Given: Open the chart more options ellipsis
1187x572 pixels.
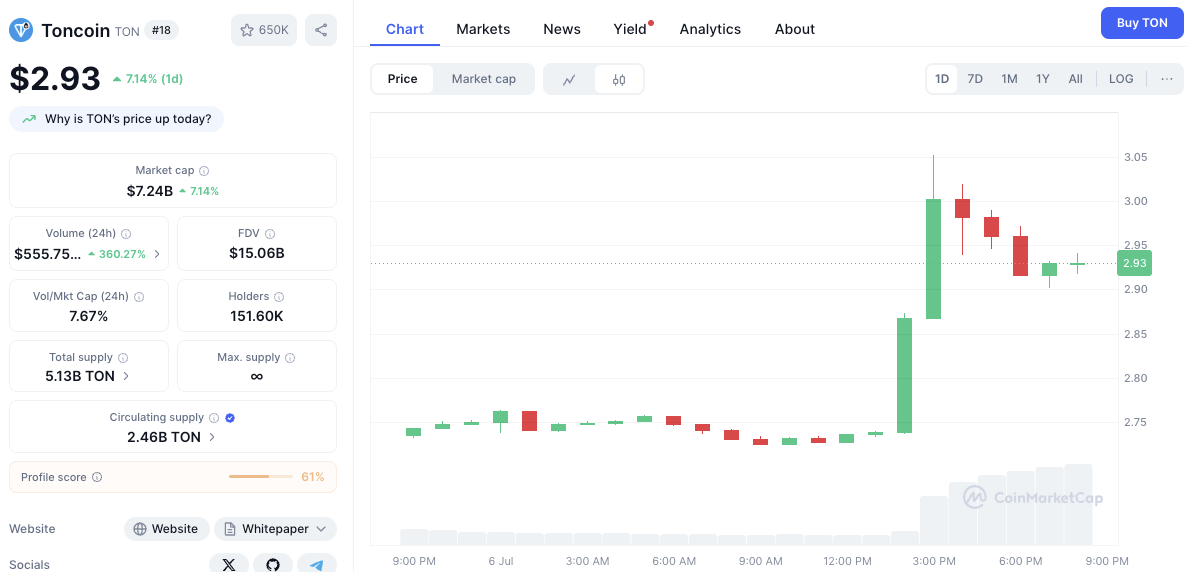Looking at the screenshot, I should (1167, 79).
